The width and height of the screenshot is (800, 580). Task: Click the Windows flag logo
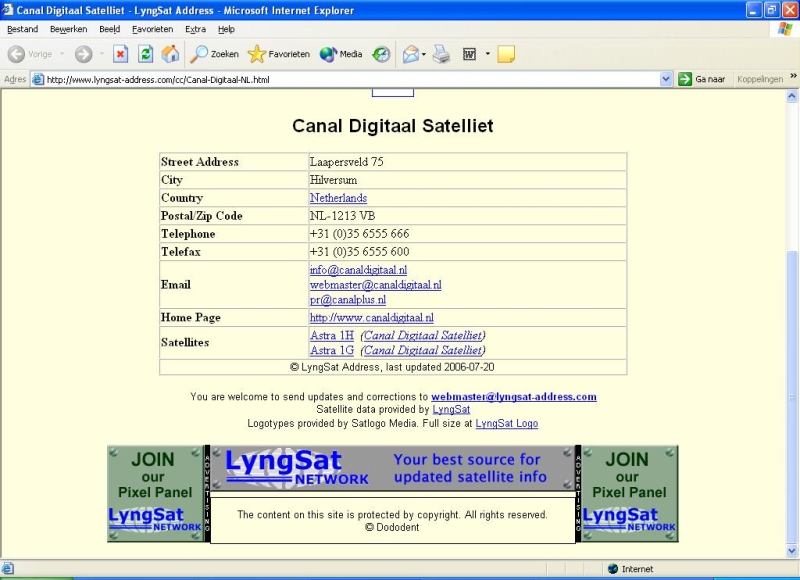coord(785,29)
